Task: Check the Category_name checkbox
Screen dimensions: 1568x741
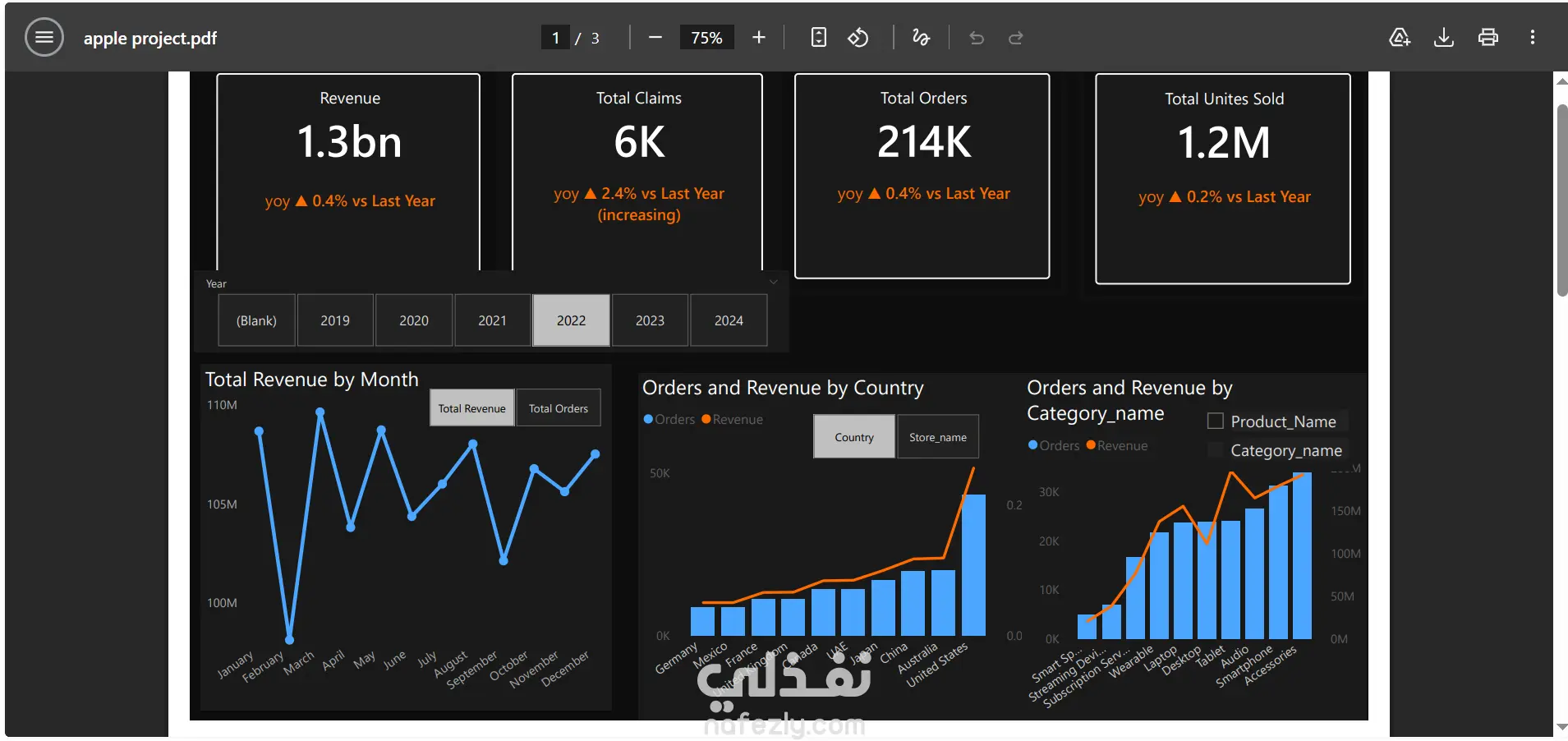Action: pos(1216,450)
